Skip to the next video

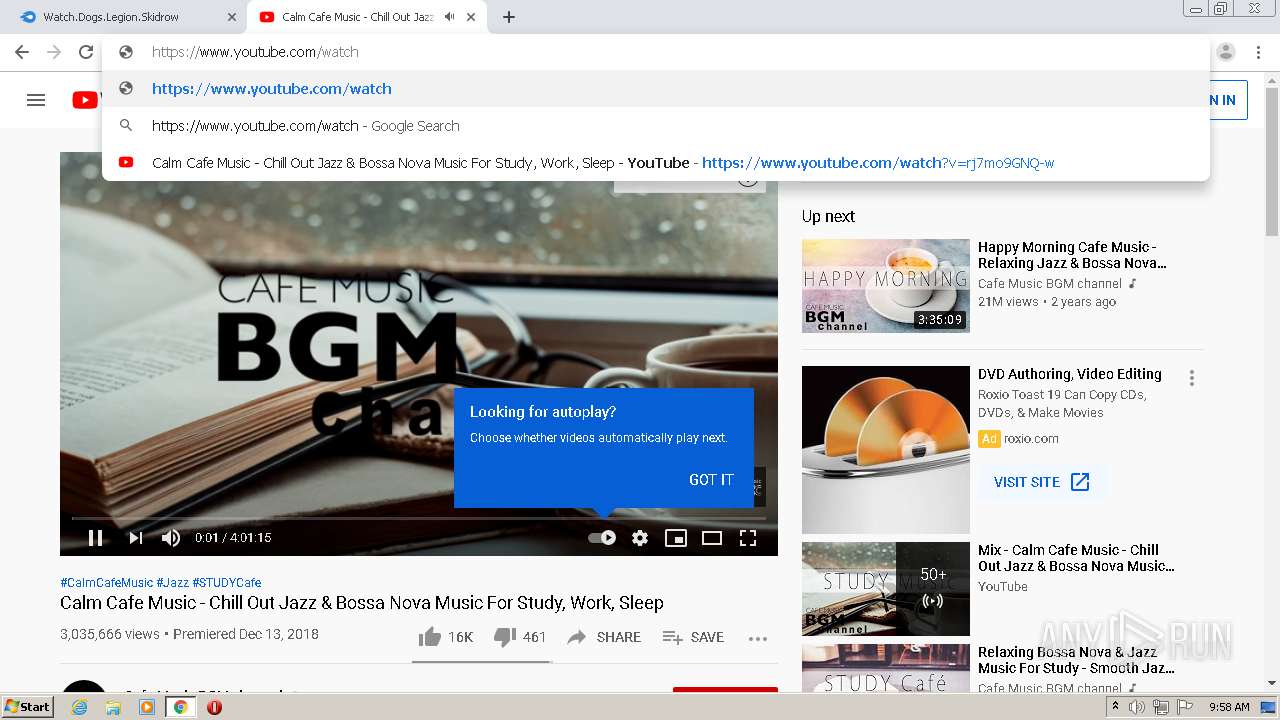pyautogui.click(x=135, y=538)
